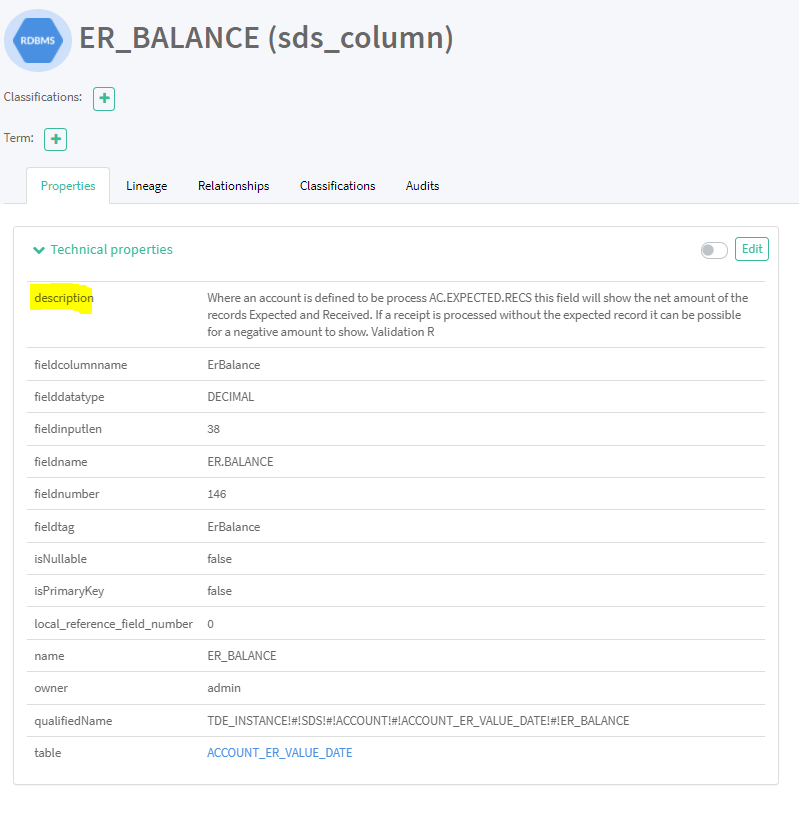The width and height of the screenshot is (799, 826).
Task: Click the owner value admin
Action: click(x=224, y=688)
